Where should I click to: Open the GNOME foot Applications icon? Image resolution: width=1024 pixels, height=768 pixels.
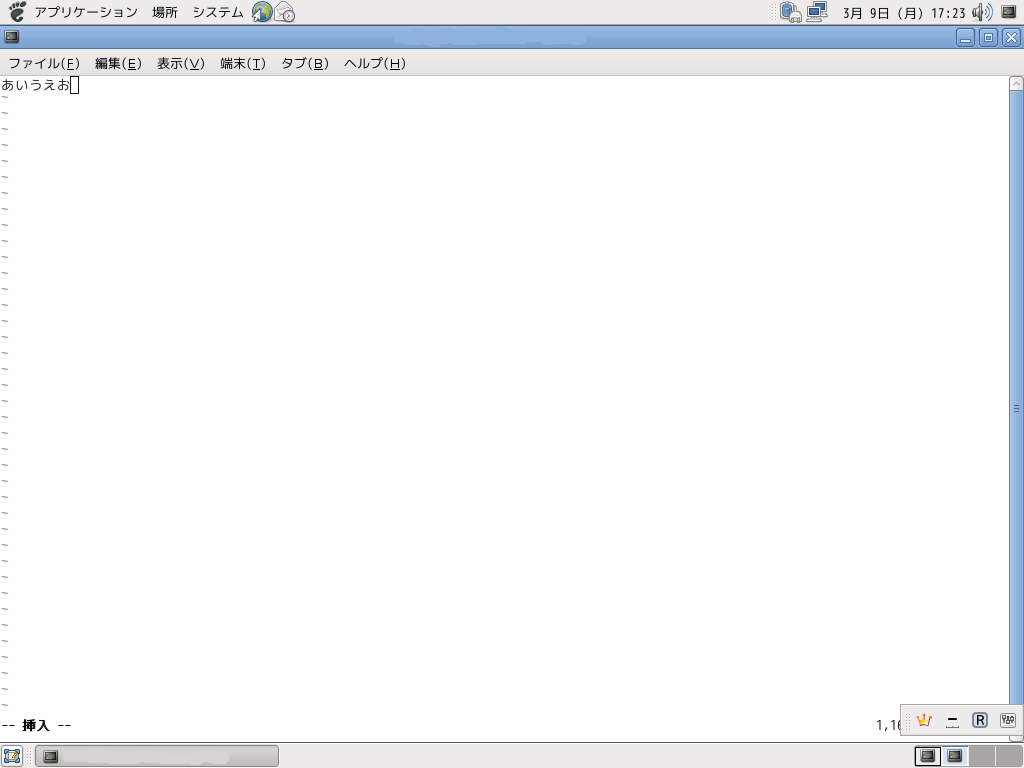[17, 12]
